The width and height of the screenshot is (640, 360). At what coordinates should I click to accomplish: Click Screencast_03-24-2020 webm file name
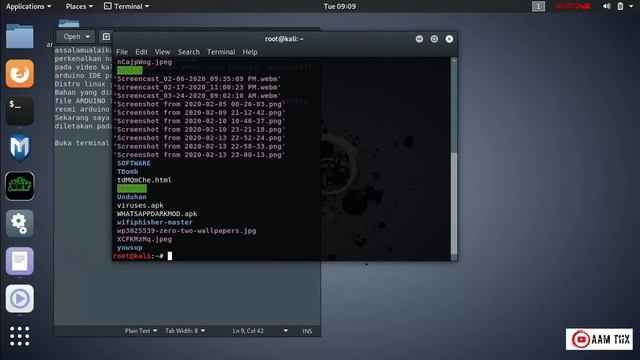click(x=198, y=96)
